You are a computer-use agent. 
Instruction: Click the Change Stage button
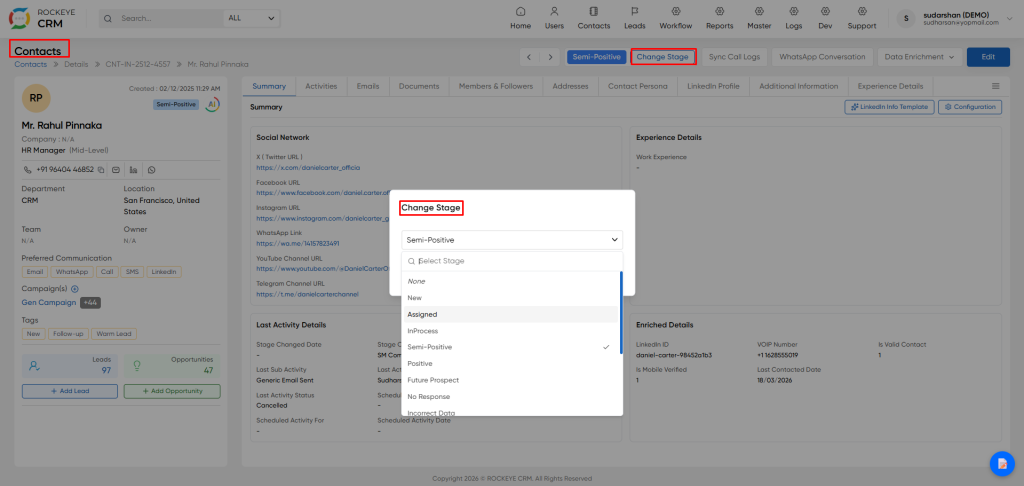[x=662, y=57]
